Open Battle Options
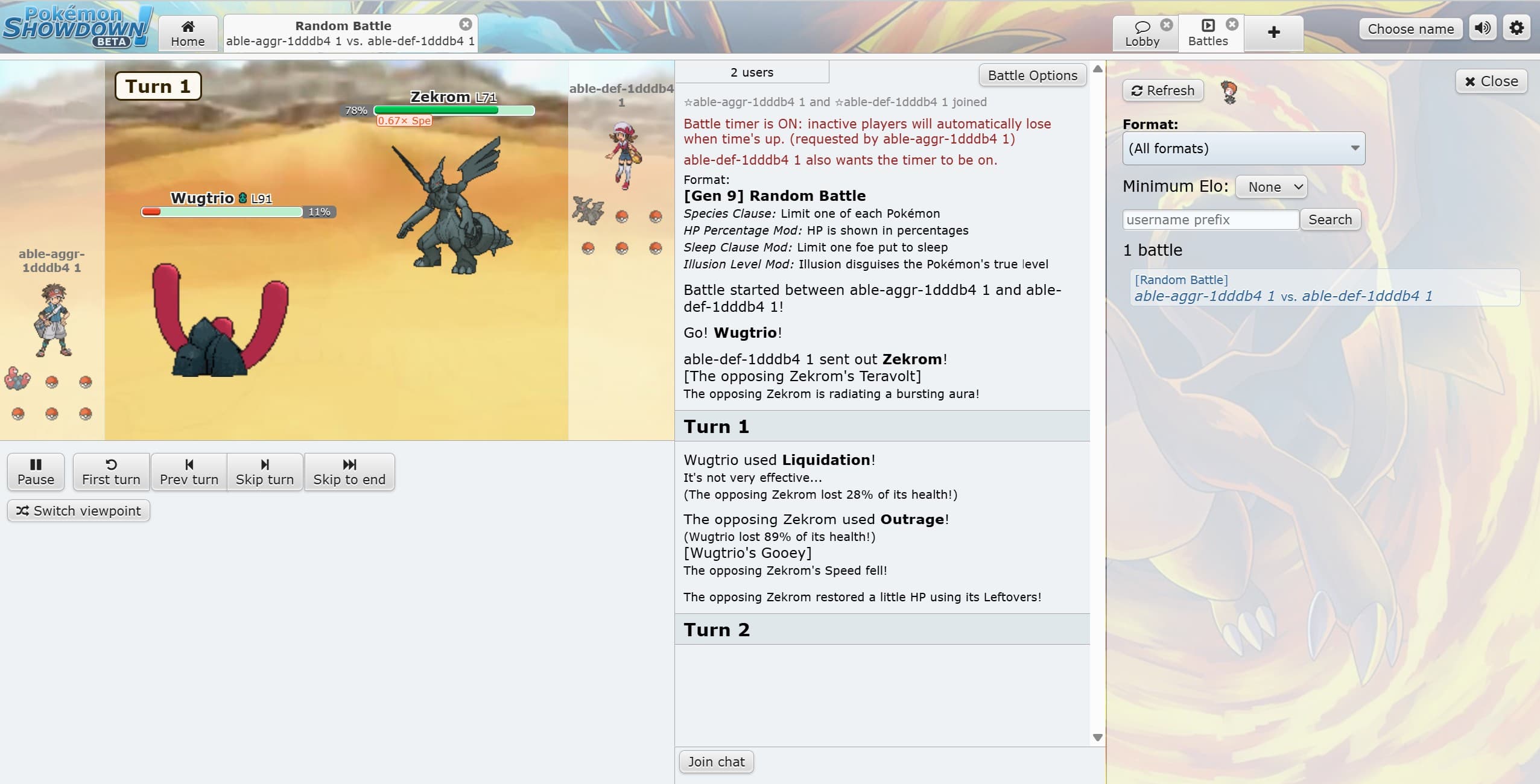The height and width of the screenshot is (784, 1540). click(x=1032, y=75)
